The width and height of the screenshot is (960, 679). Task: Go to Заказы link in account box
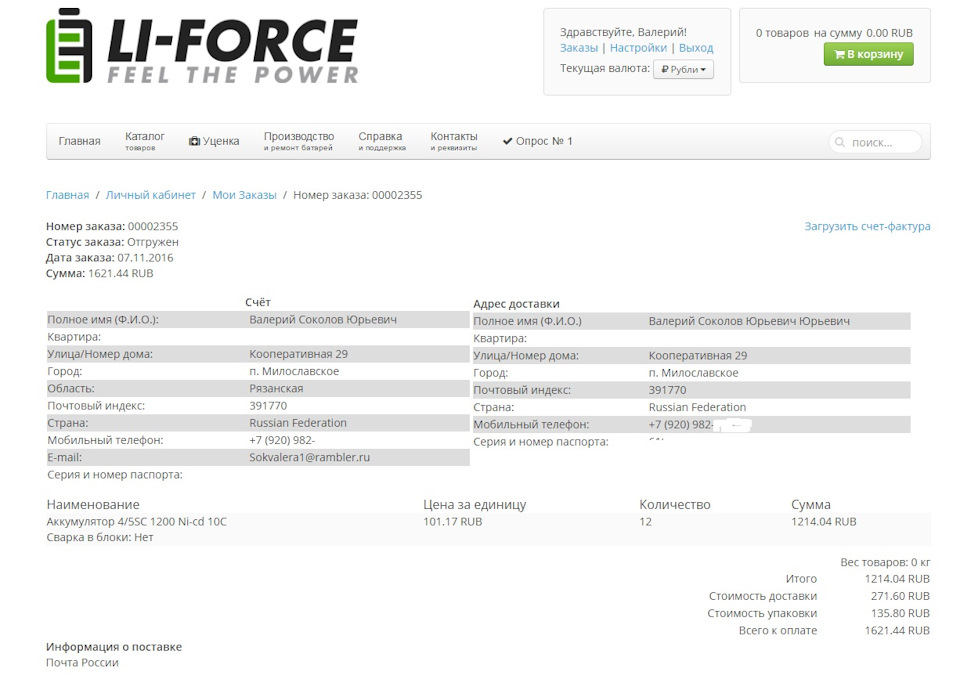coord(579,48)
